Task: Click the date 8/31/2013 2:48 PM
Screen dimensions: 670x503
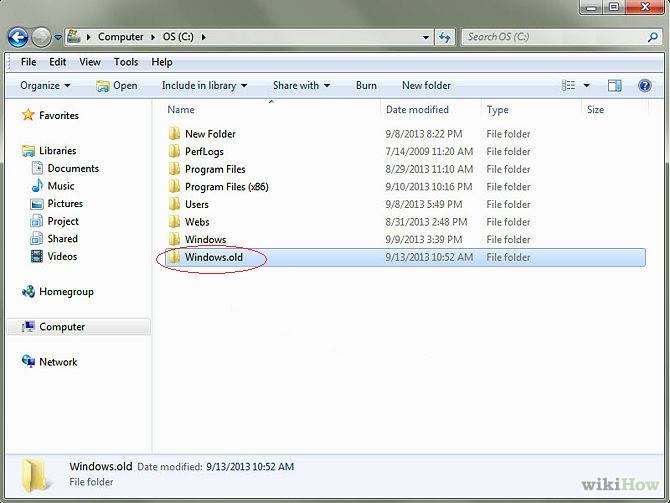Action: tap(426, 222)
